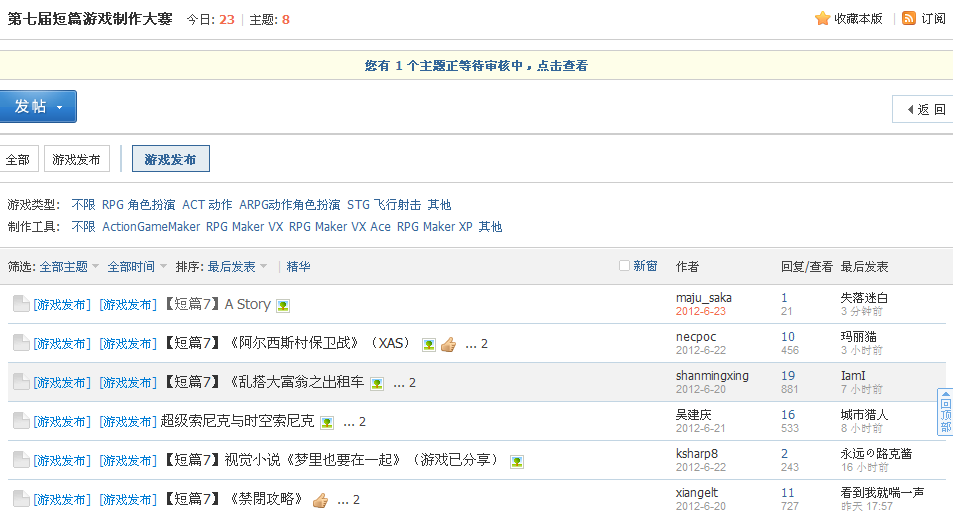Switch to the 全部 category tab

[x=18, y=159]
